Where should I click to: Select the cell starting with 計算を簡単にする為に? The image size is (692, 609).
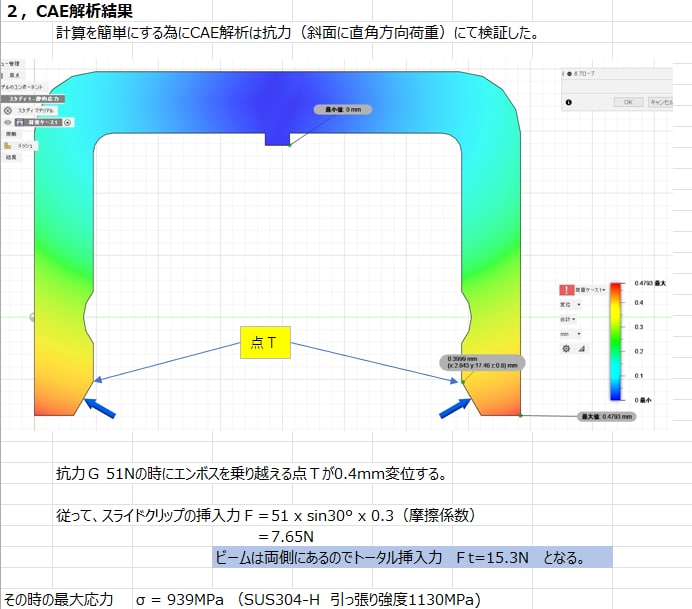point(297,33)
